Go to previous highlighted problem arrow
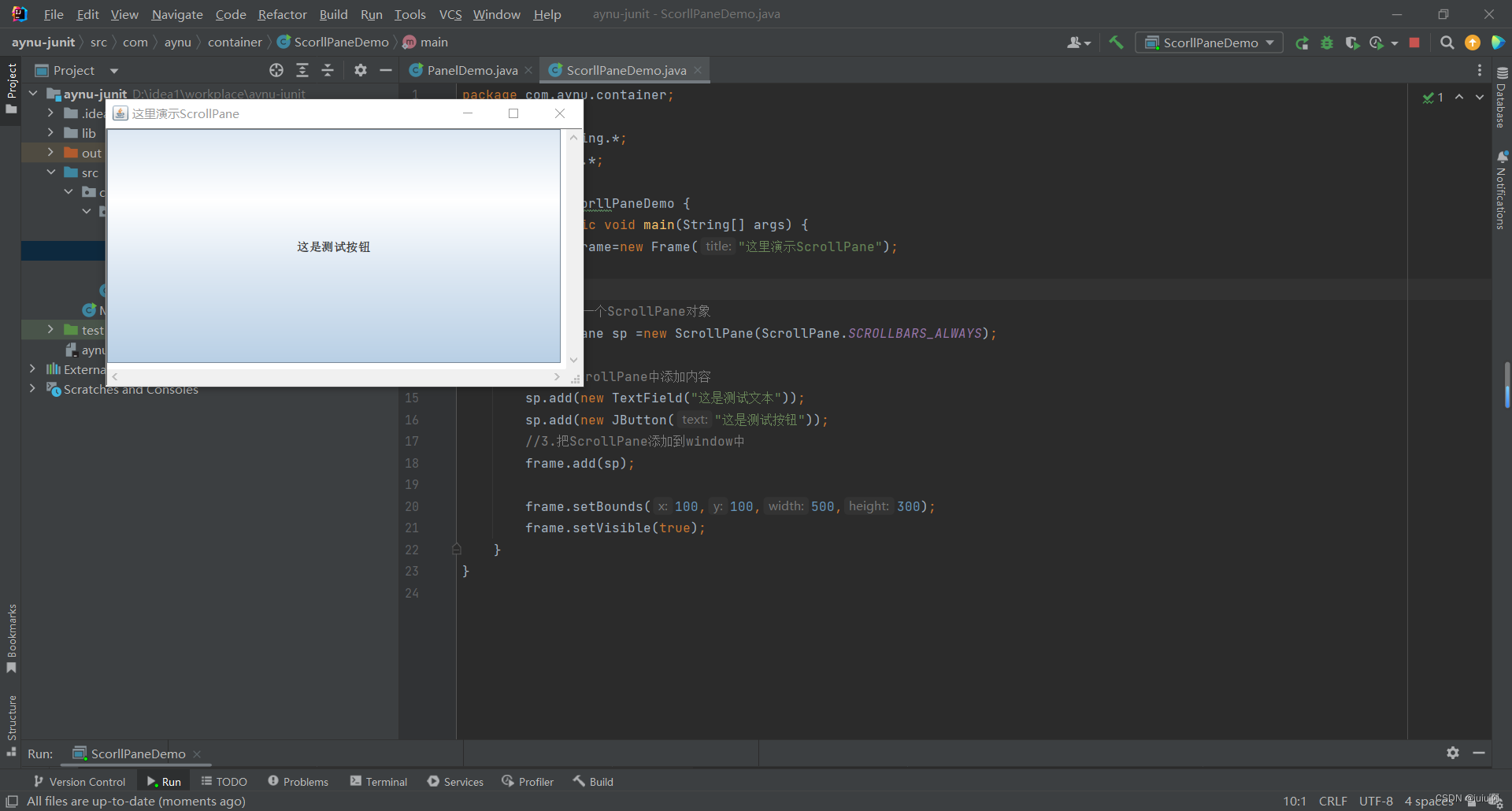Screen dimensions: 1512x811 point(1459,97)
